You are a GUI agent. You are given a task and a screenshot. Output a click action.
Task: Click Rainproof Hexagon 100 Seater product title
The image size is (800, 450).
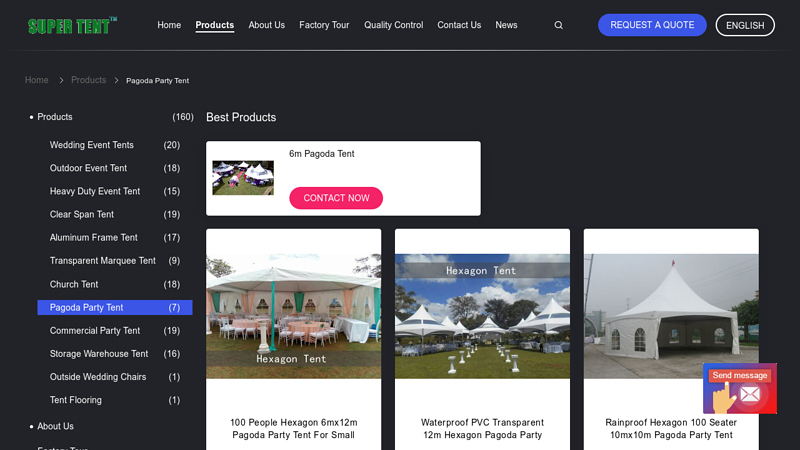671,429
